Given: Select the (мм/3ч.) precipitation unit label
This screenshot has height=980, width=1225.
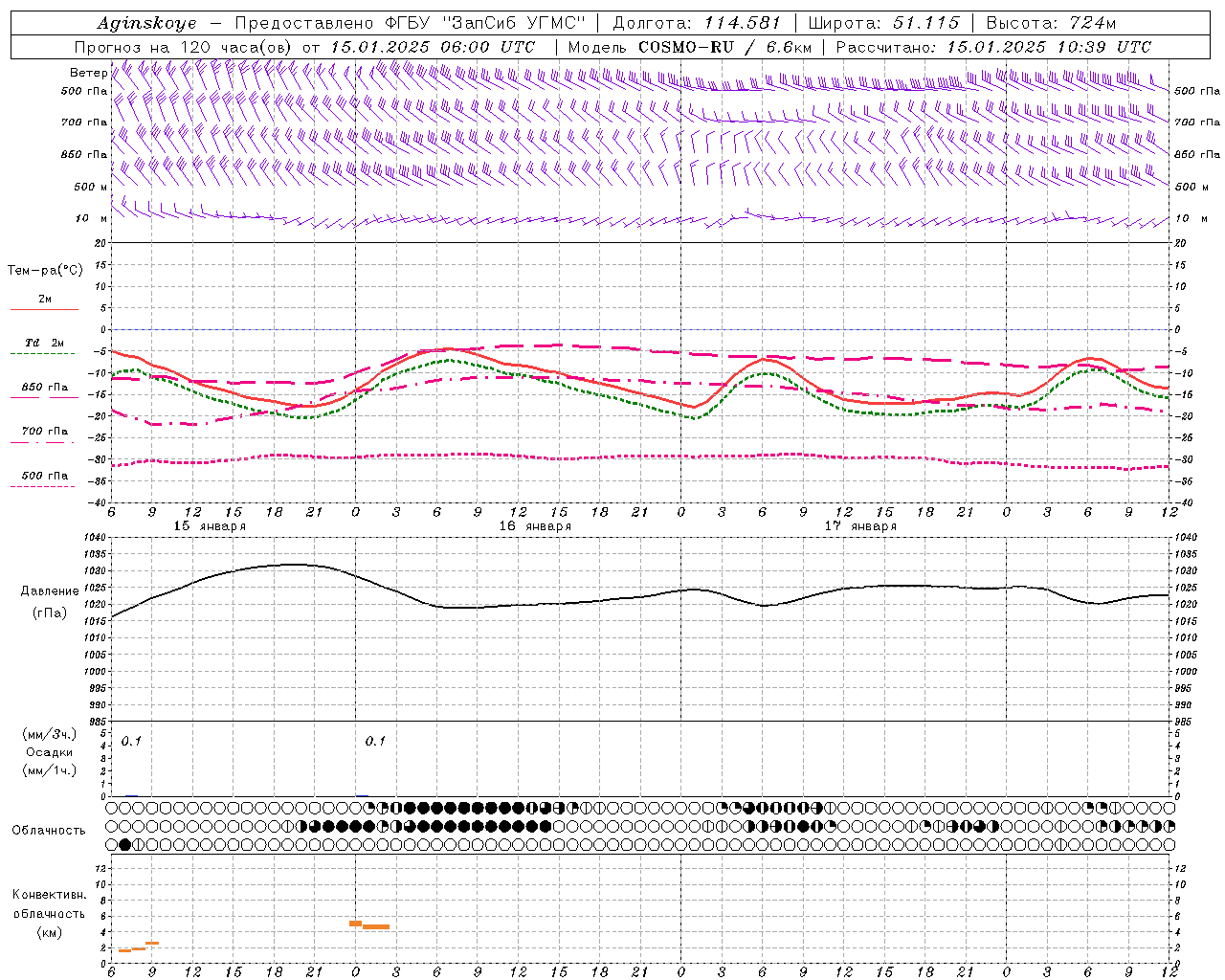Looking at the screenshot, I should coord(50,734).
